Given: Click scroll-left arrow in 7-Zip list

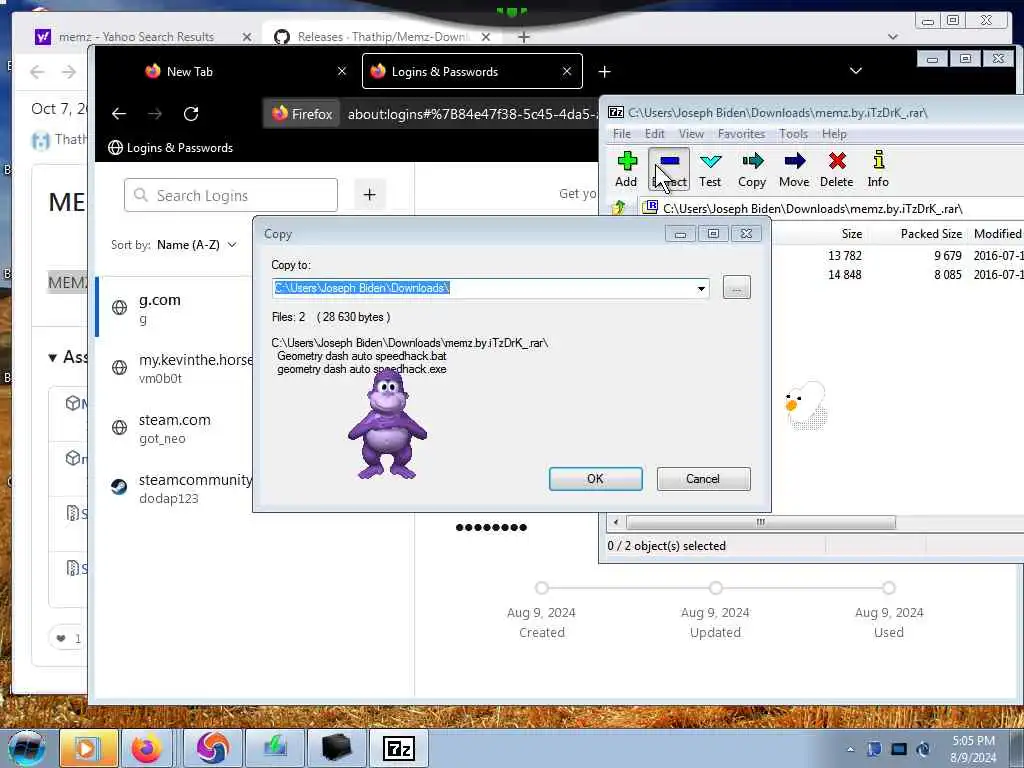Looking at the screenshot, I should [x=615, y=522].
